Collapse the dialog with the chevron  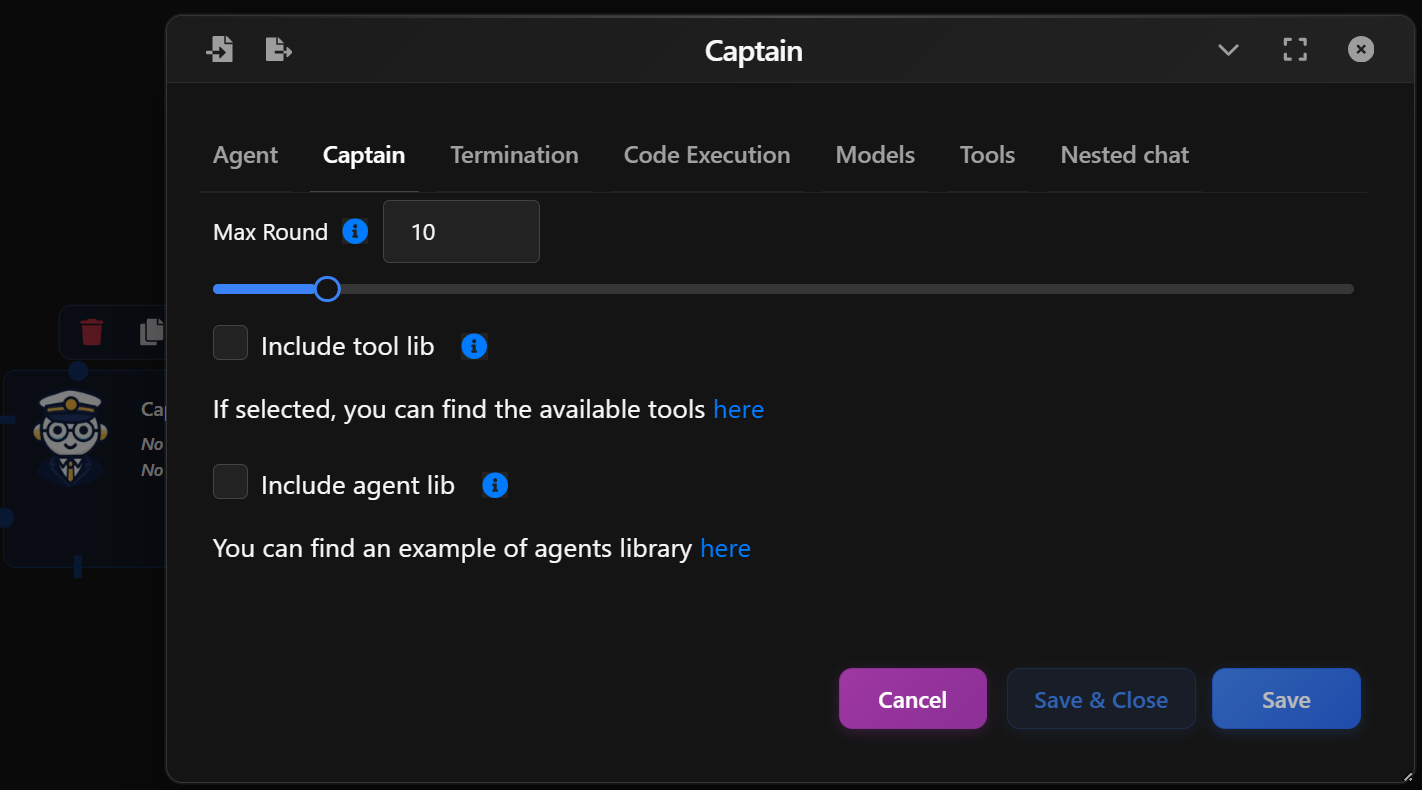pyautogui.click(x=1228, y=49)
